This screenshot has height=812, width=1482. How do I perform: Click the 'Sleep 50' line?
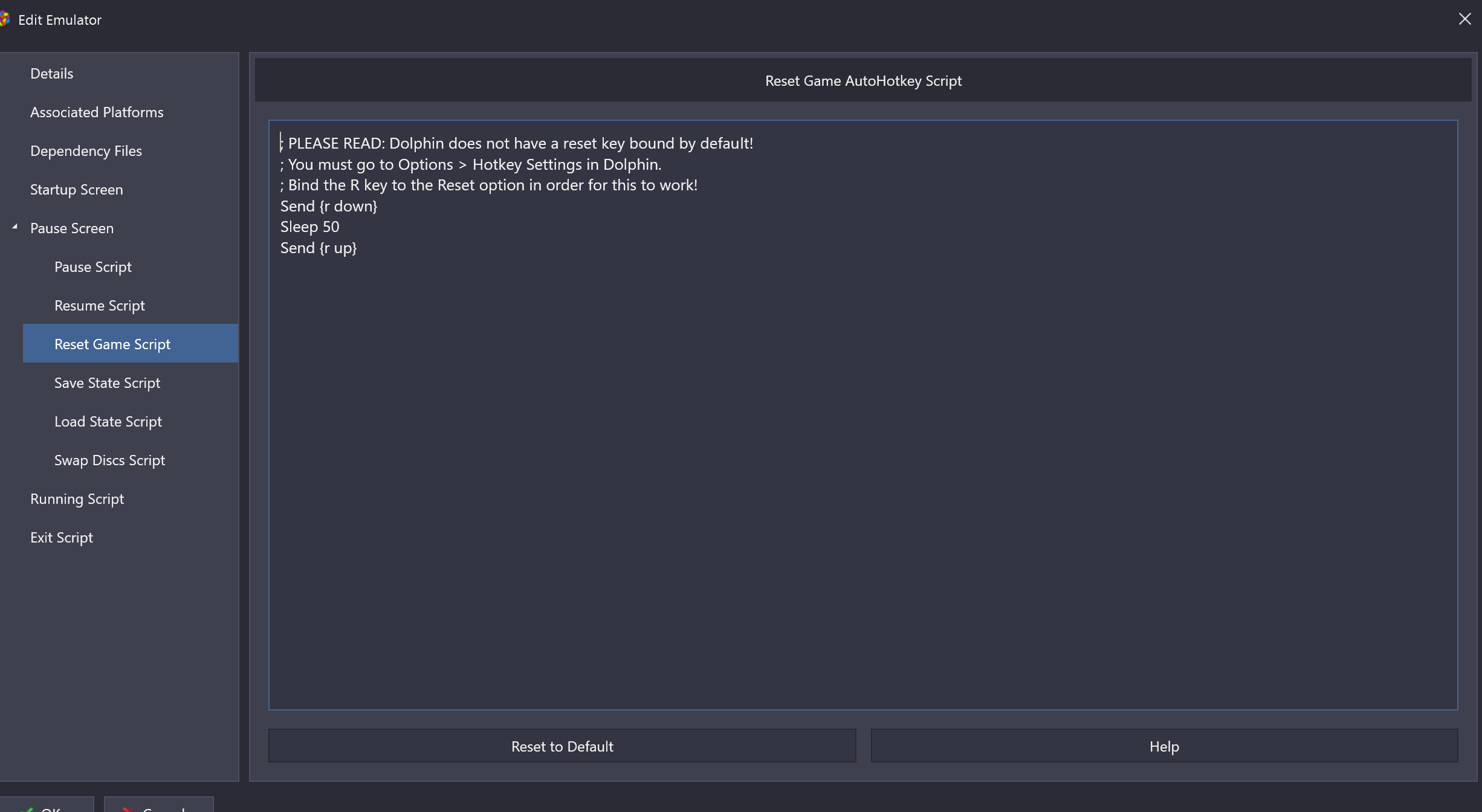(309, 227)
